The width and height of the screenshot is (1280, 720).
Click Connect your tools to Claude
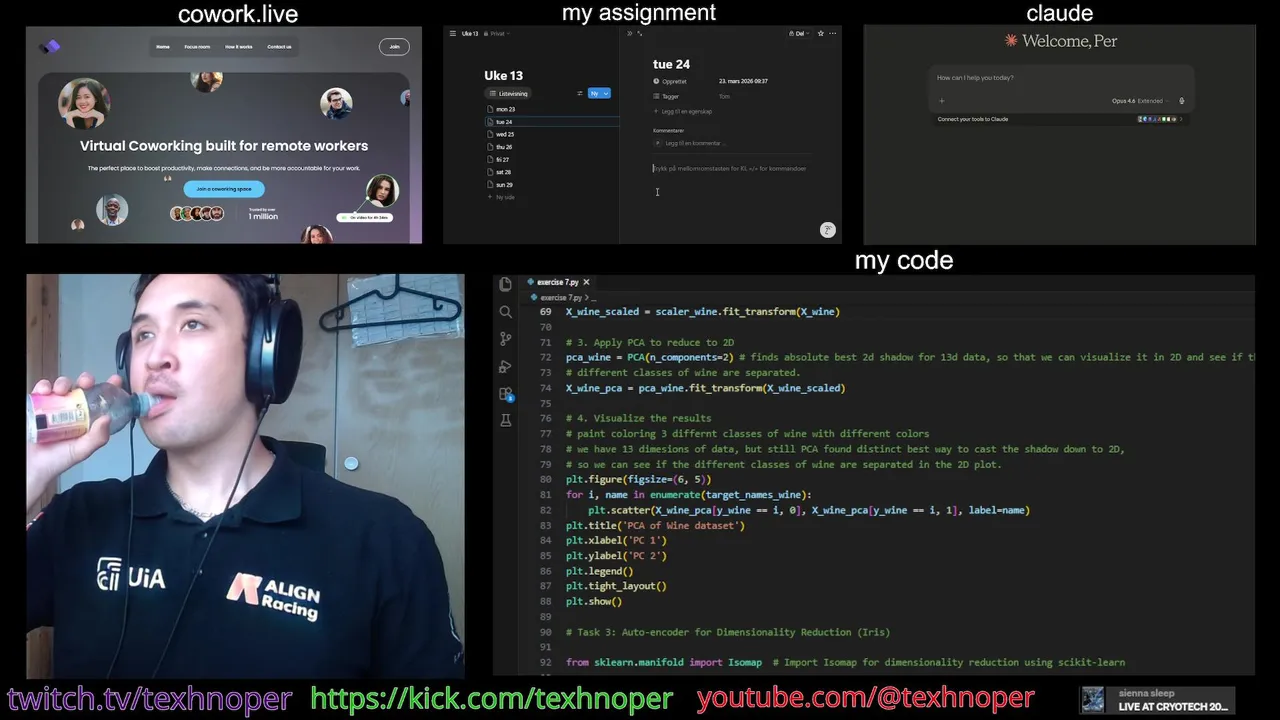(x=972, y=119)
